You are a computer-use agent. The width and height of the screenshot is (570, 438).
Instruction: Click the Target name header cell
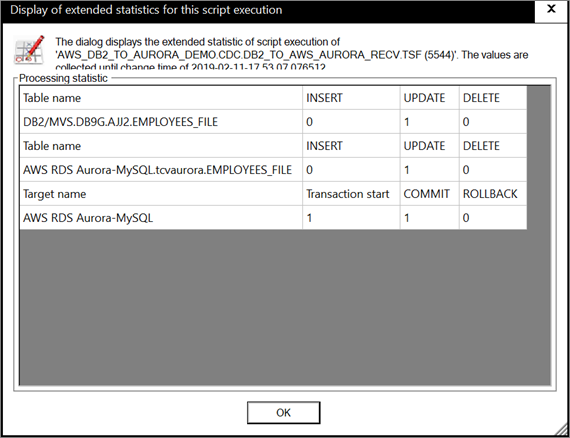161,194
